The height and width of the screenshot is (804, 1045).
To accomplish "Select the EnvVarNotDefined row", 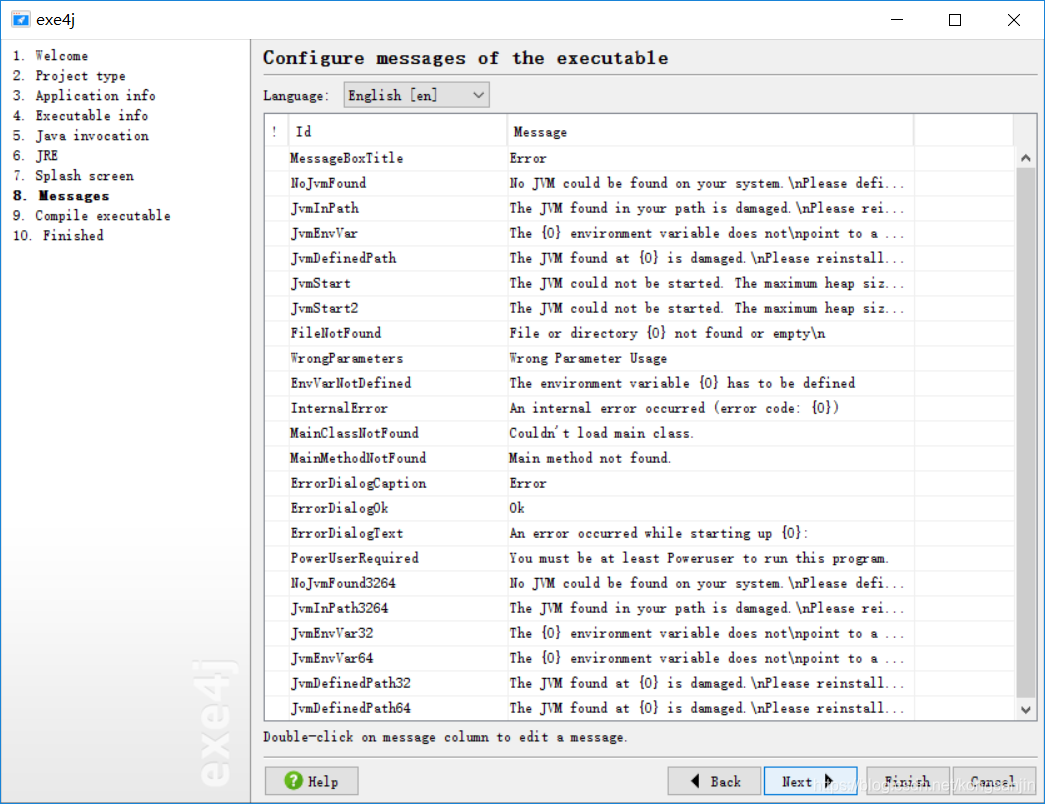I will coord(640,383).
